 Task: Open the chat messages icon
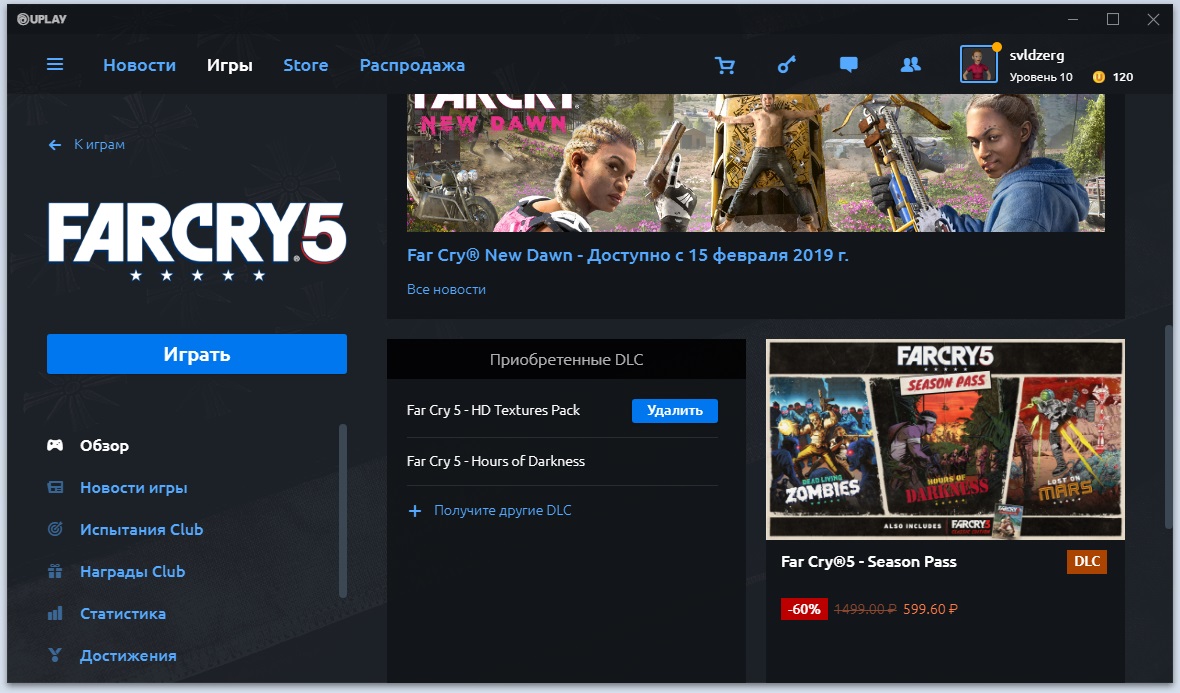[848, 65]
